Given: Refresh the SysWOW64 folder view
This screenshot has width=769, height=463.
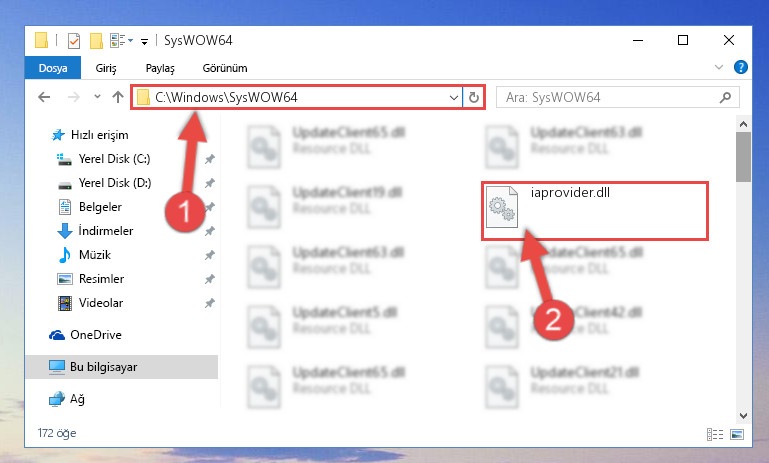Looking at the screenshot, I should [x=473, y=97].
